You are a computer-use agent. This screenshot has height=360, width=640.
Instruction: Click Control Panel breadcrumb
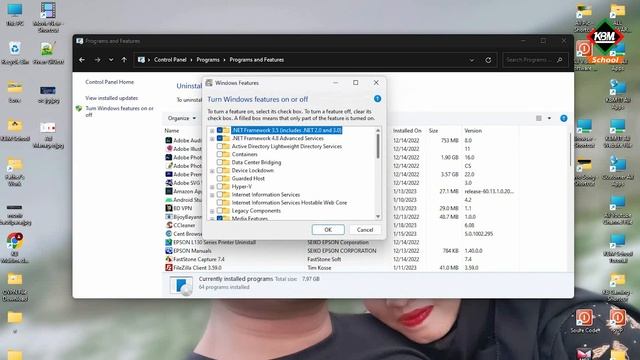point(170,60)
